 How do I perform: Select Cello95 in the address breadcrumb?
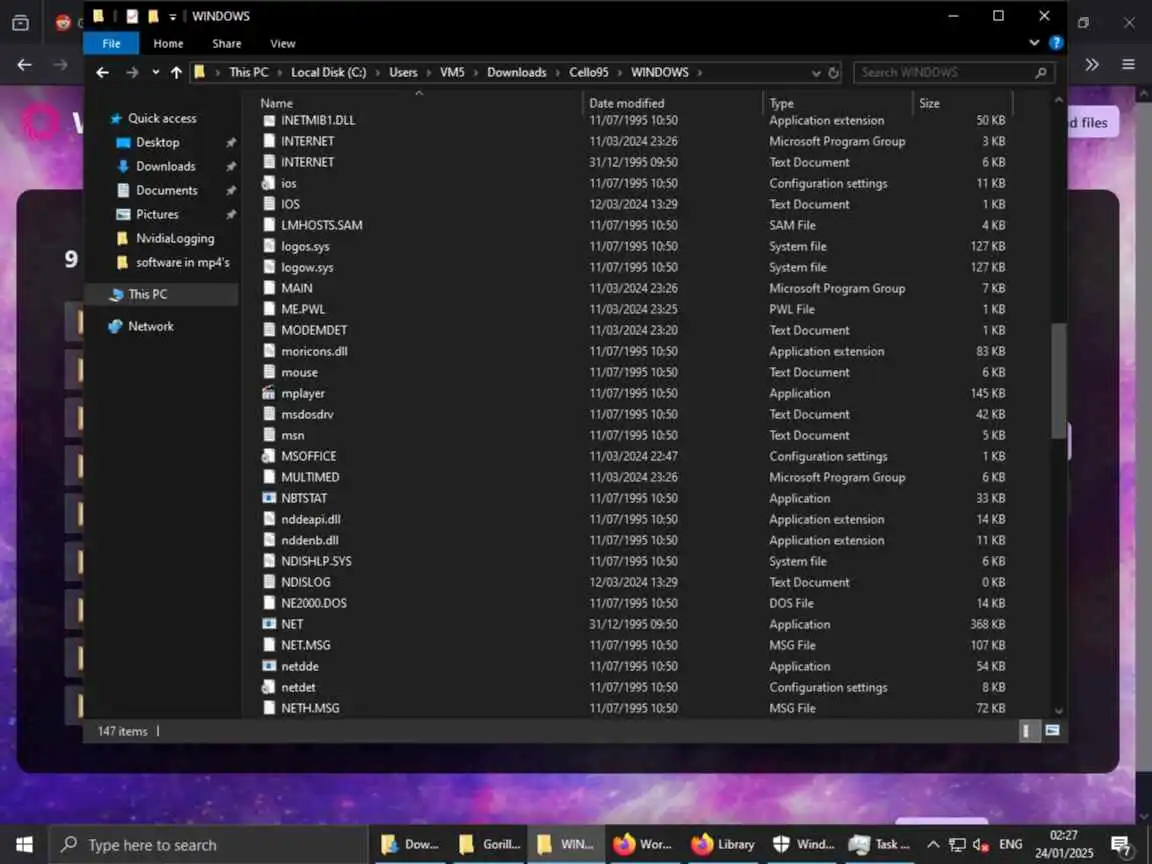tap(588, 72)
